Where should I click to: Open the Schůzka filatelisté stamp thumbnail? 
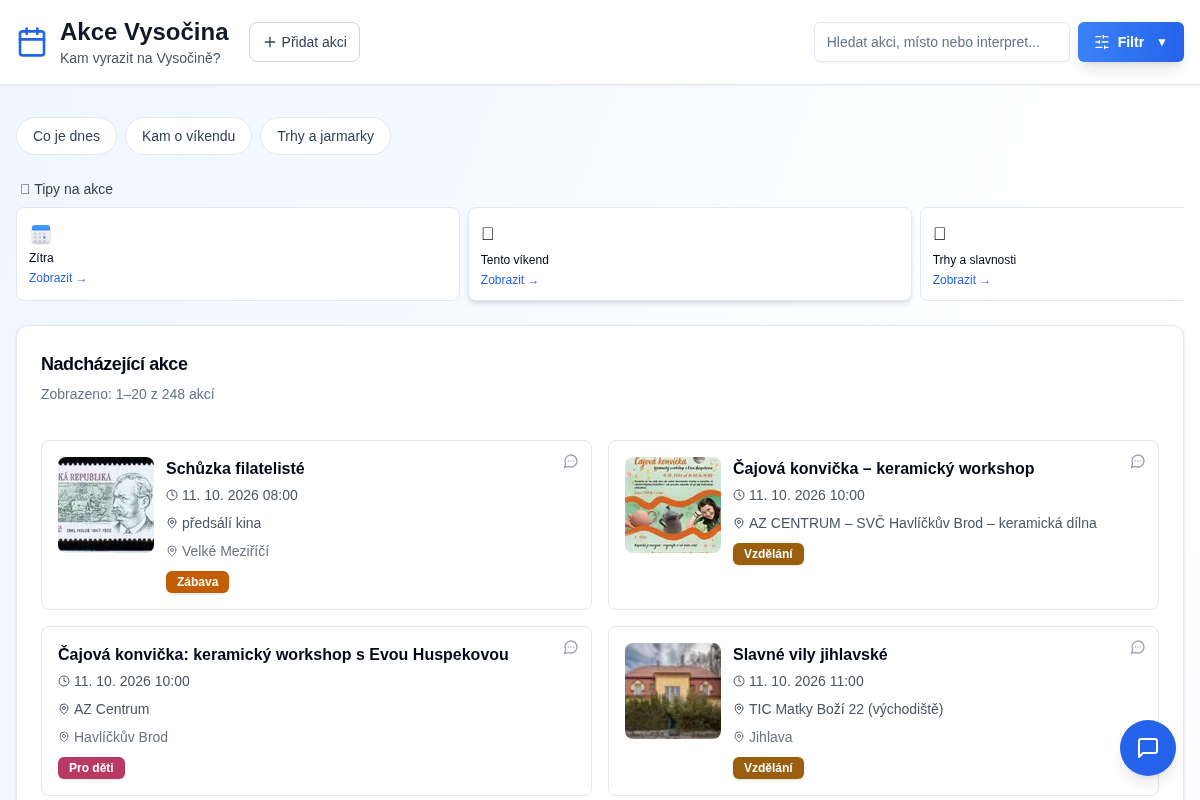tap(106, 505)
